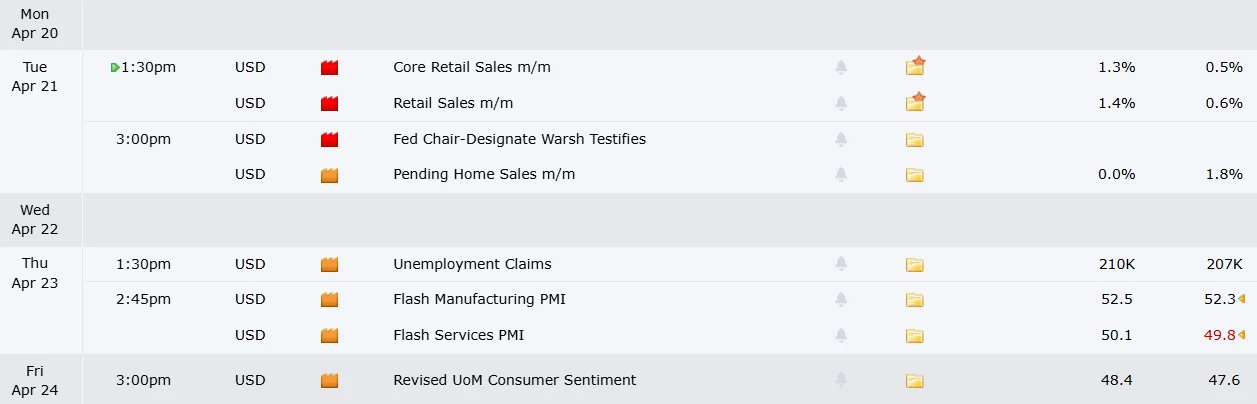The image size is (1257, 404).
Task: Open detail folder for Warsh Testifies event
Action: [914, 140]
